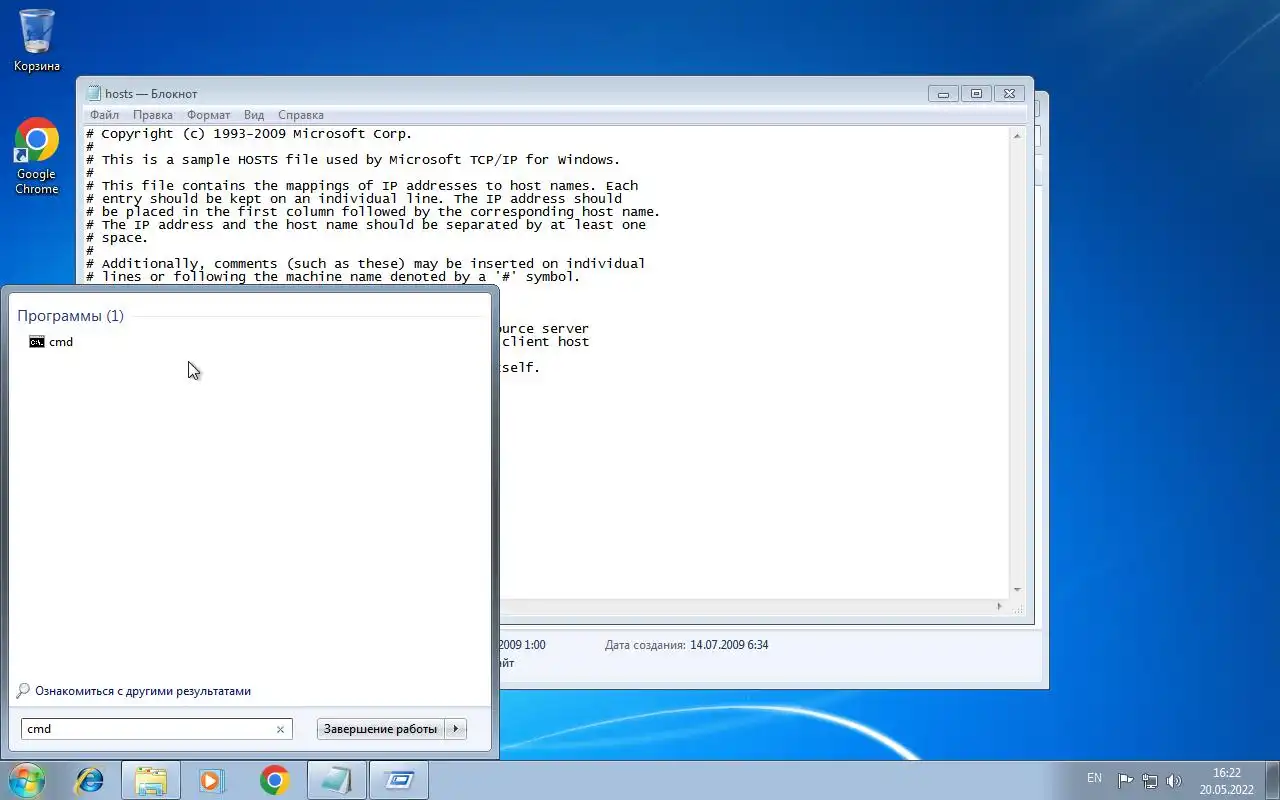The height and width of the screenshot is (800, 1280).
Task: Click the Notepad horizontal scrollbar right arrow
Action: click(999, 606)
